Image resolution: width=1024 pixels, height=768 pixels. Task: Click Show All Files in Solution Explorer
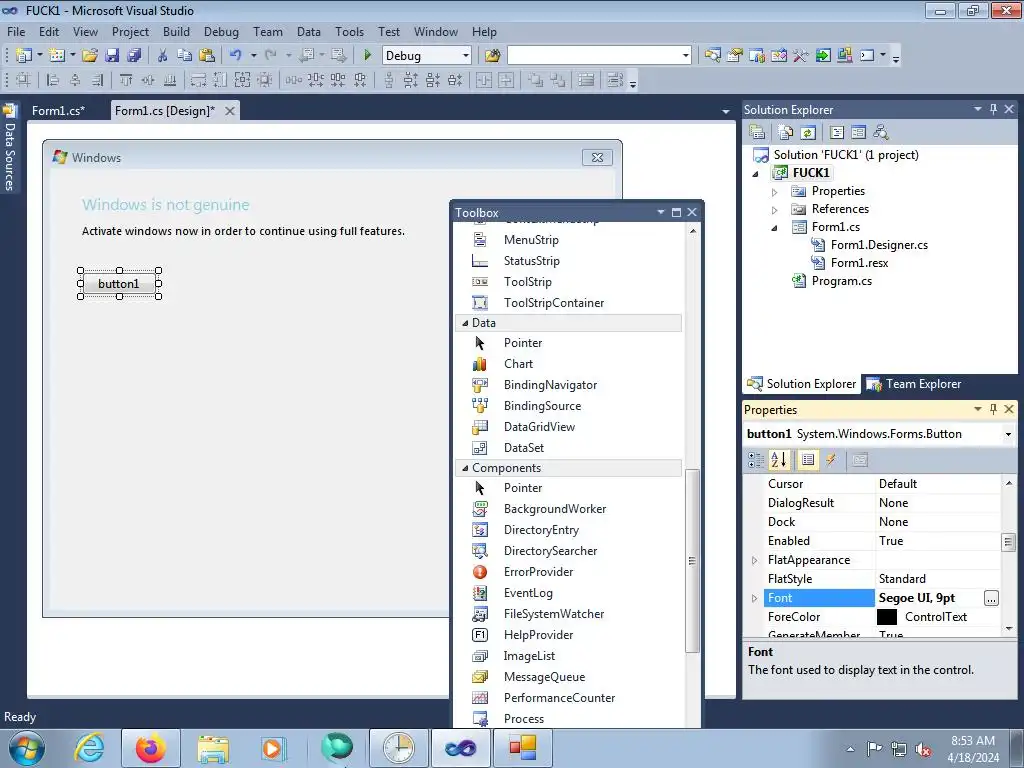tap(786, 133)
